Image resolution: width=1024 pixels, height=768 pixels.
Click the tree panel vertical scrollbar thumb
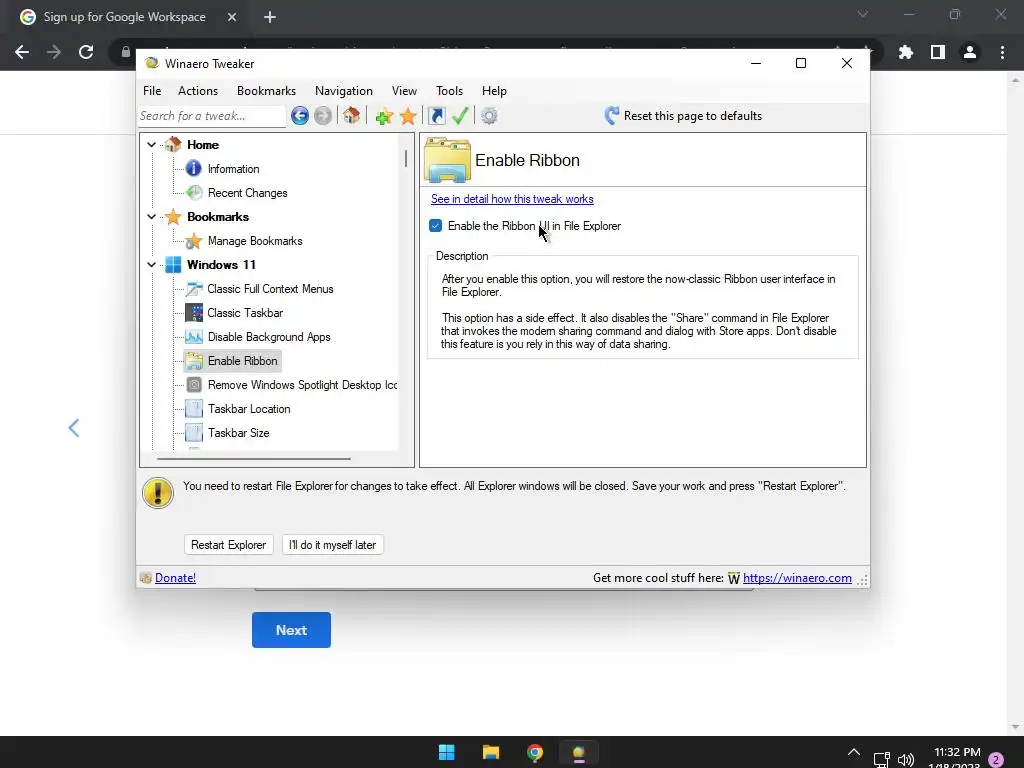(406, 159)
